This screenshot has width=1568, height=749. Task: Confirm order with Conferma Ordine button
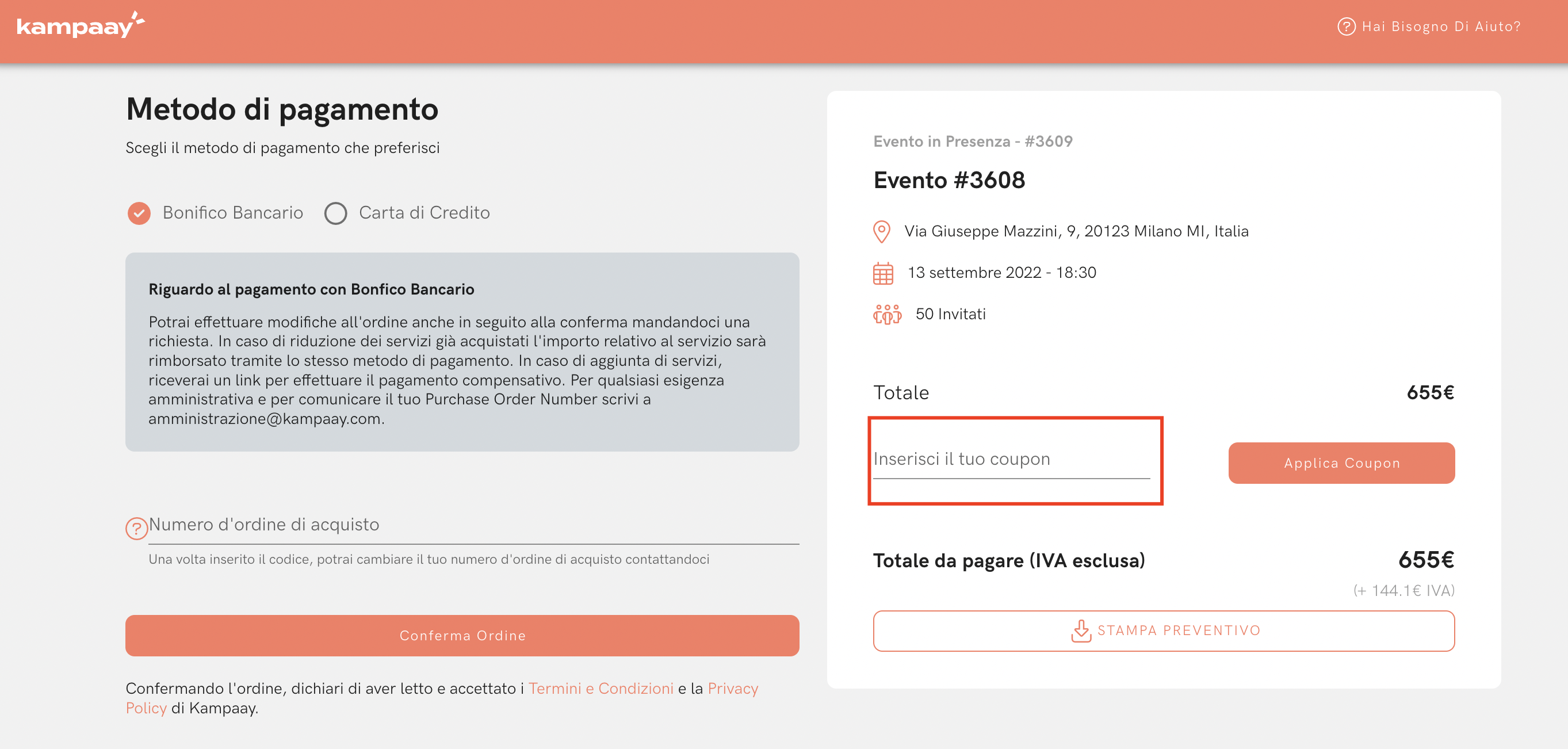[462, 635]
